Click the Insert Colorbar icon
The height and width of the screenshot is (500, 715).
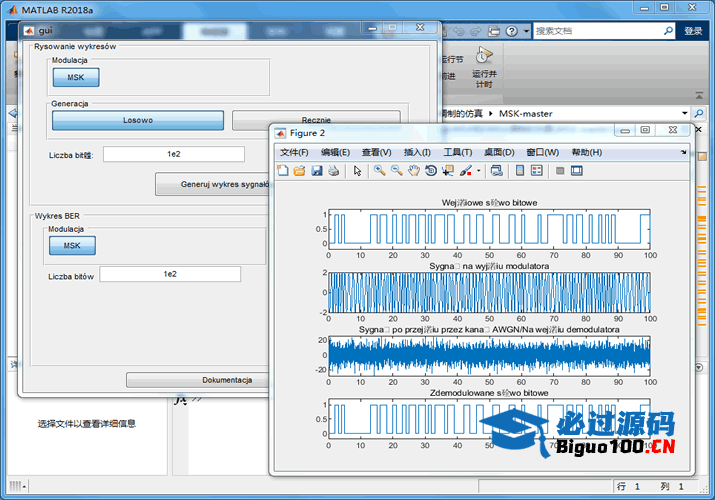click(x=520, y=171)
